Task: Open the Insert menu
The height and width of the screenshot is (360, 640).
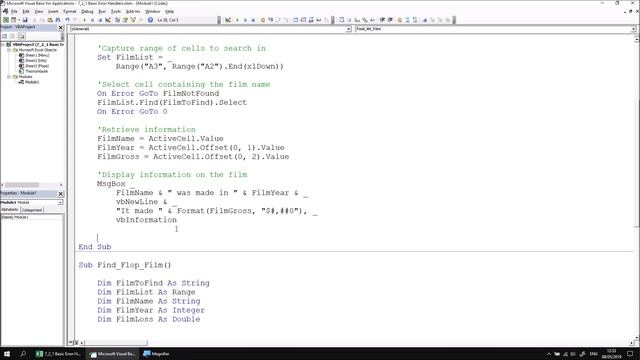Action: pos(53,11)
